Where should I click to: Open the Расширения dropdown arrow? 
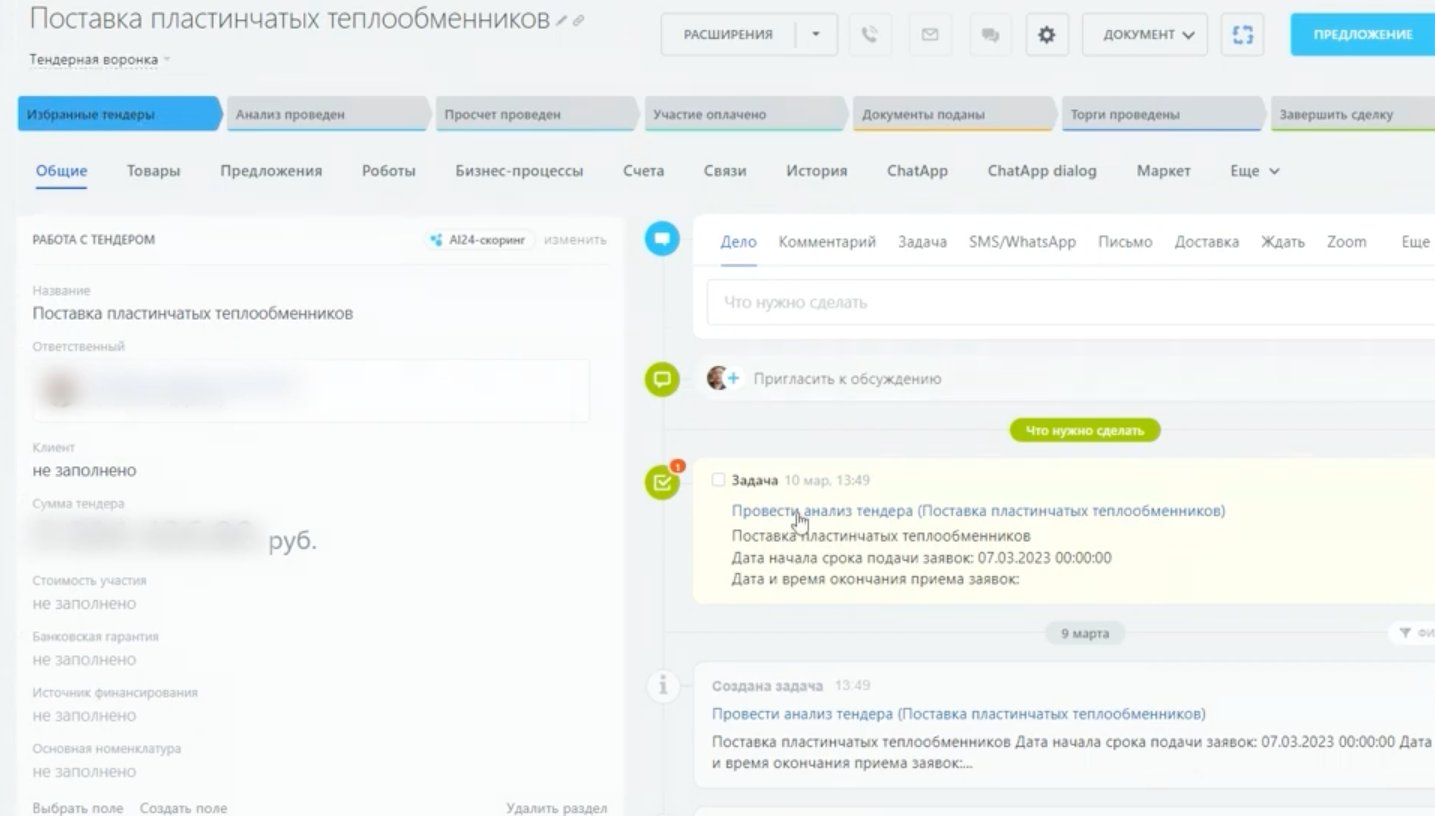coord(816,35)
